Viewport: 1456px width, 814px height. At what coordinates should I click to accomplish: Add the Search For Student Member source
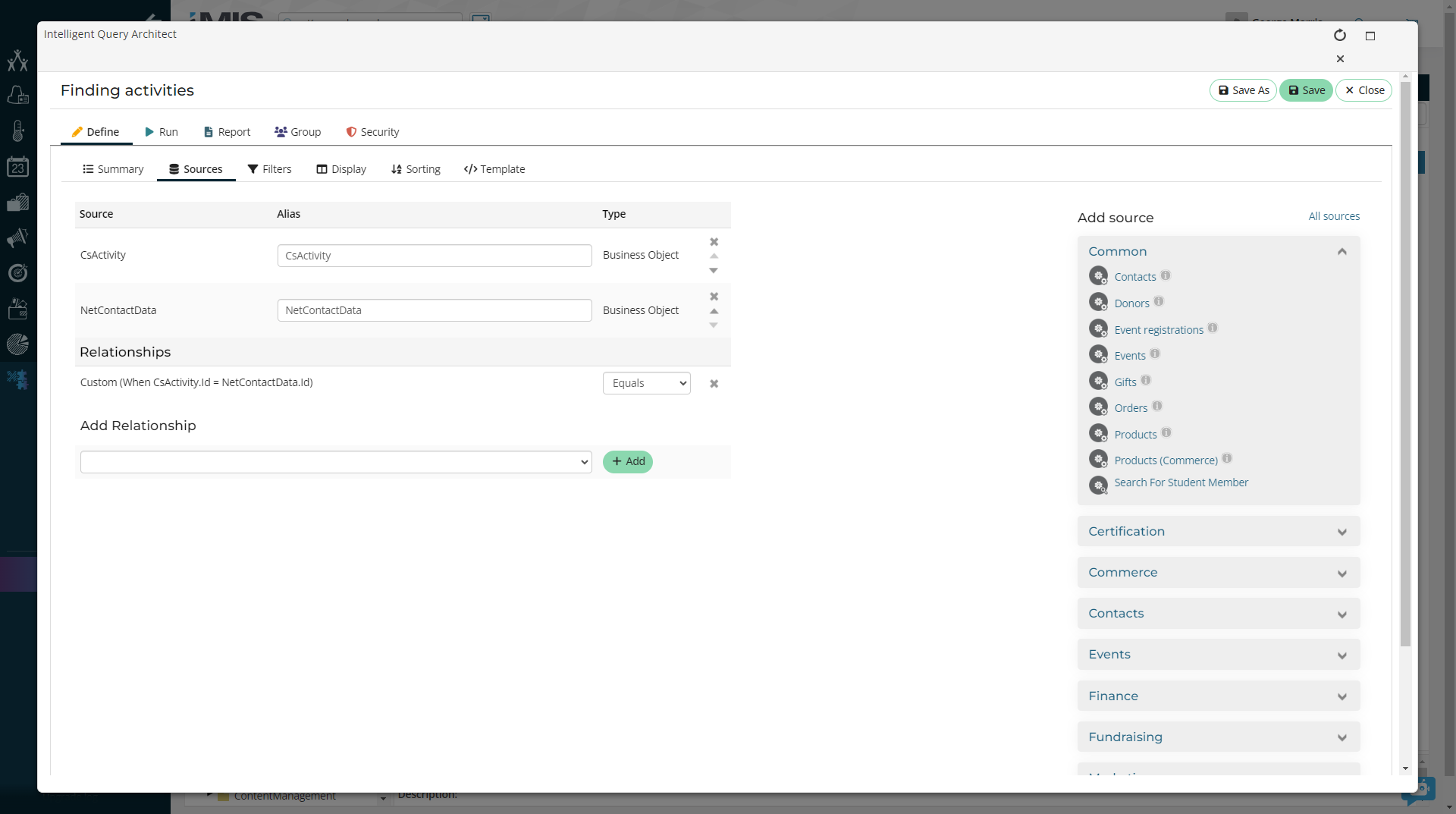tap(1181, 482)
